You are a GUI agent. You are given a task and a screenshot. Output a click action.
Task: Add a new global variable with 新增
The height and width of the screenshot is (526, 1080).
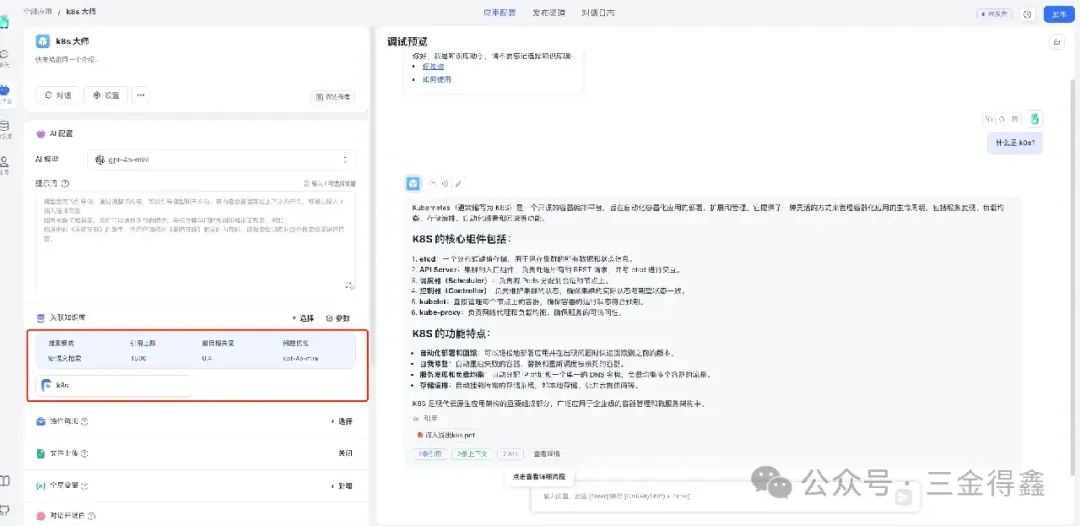(342, 486)
